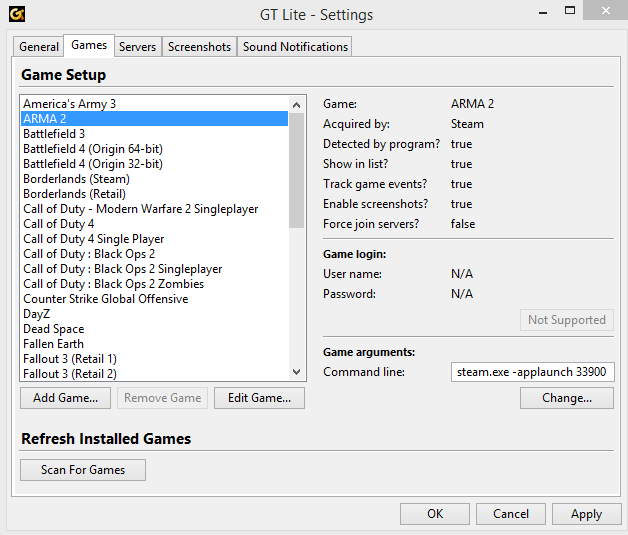Select DayZ in the game list
Viewport: 628px width, 535px height.
click(155, 314)
